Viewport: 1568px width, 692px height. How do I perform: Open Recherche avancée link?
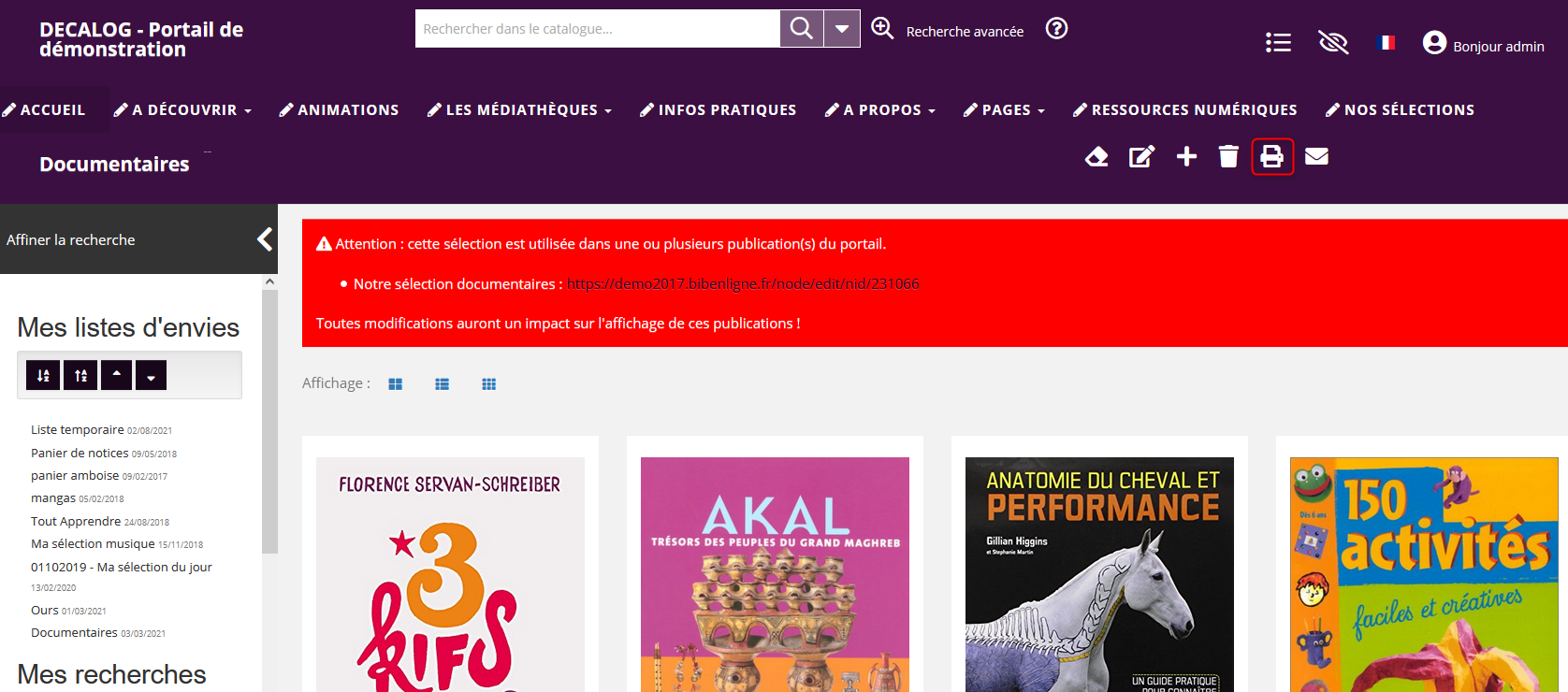point(965,32)
